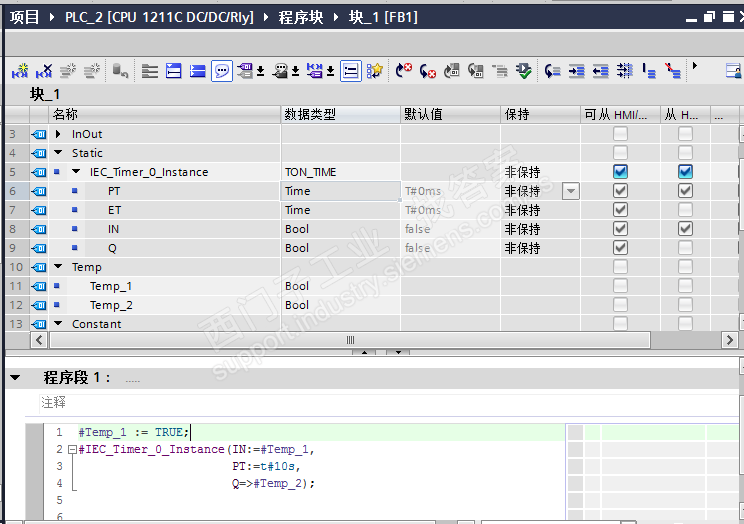Image resolution: width=744 pixels, height=524 pixels.
Task: Click the 注释 comment field
Action: [x=388, y=402]
